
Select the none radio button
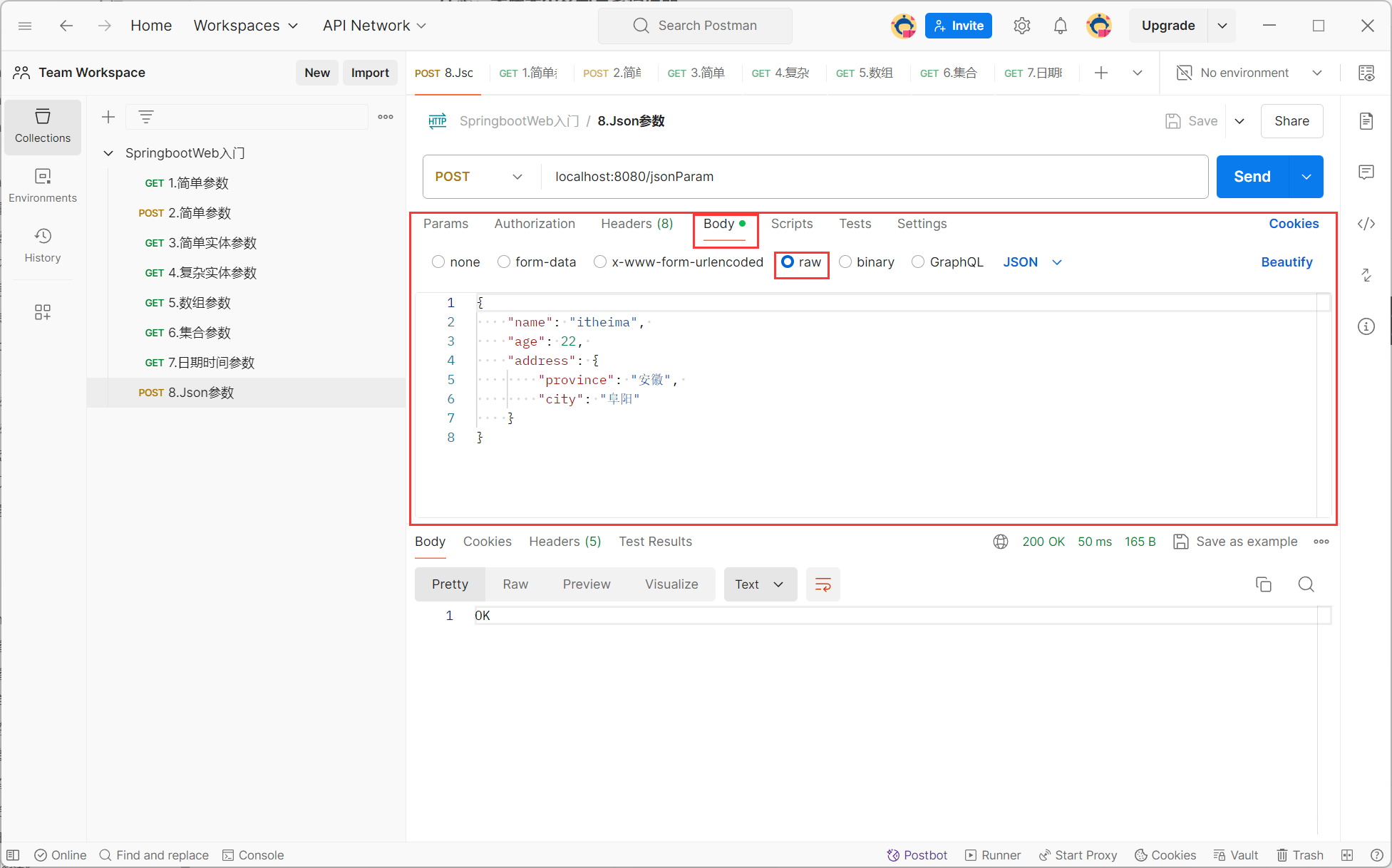point(438,261)
